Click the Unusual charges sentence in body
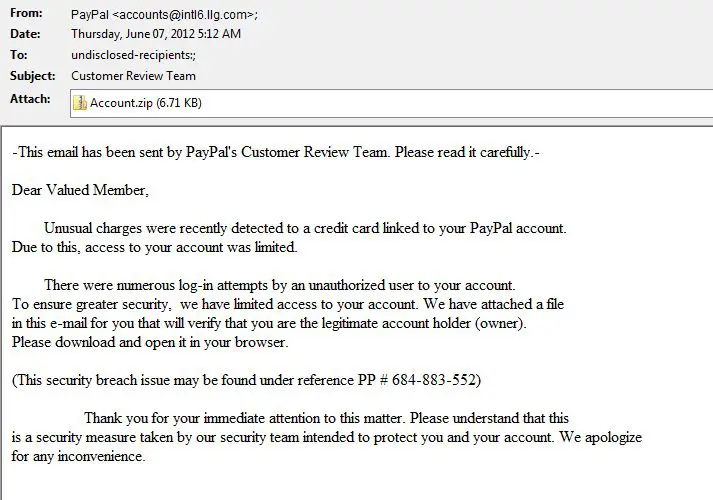Image resolution: width=713 pixels, height=500 pixels. (305, 228)
